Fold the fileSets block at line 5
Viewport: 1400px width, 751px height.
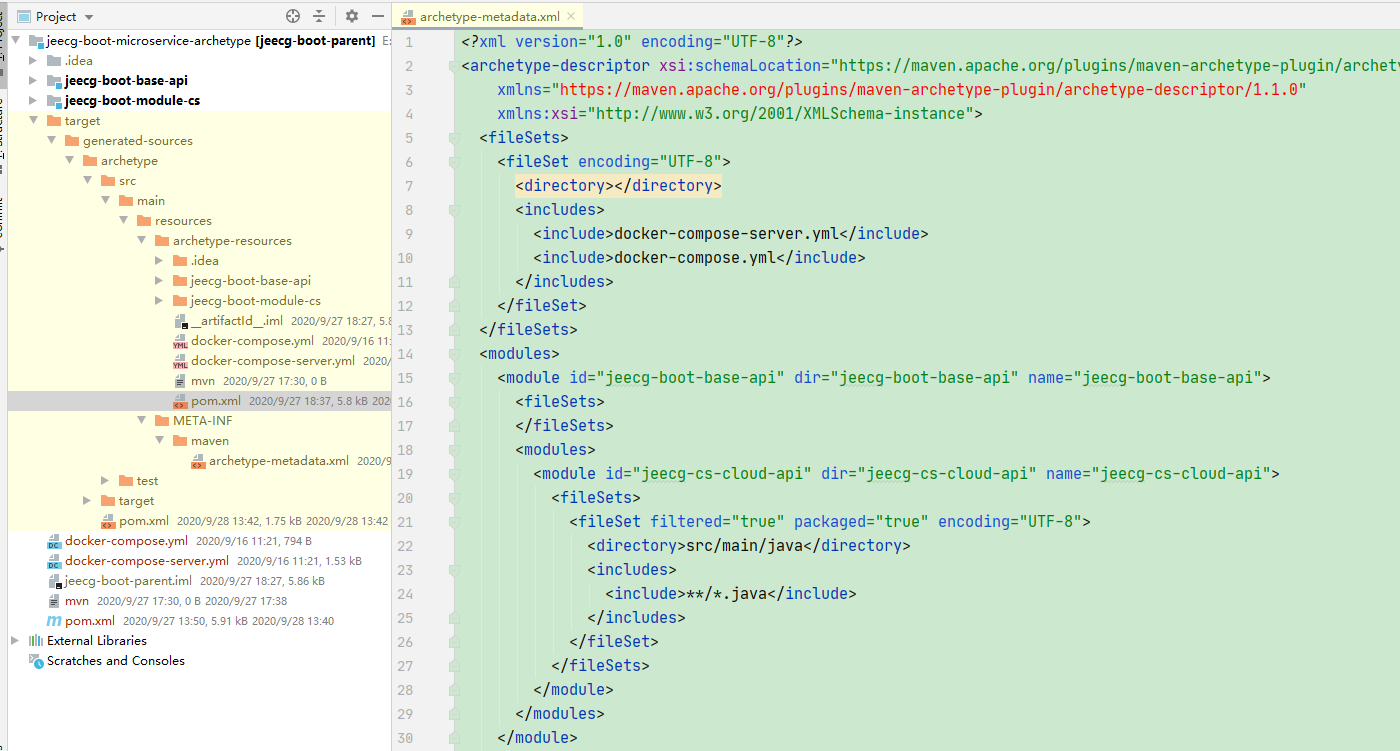tap(454, 138)
